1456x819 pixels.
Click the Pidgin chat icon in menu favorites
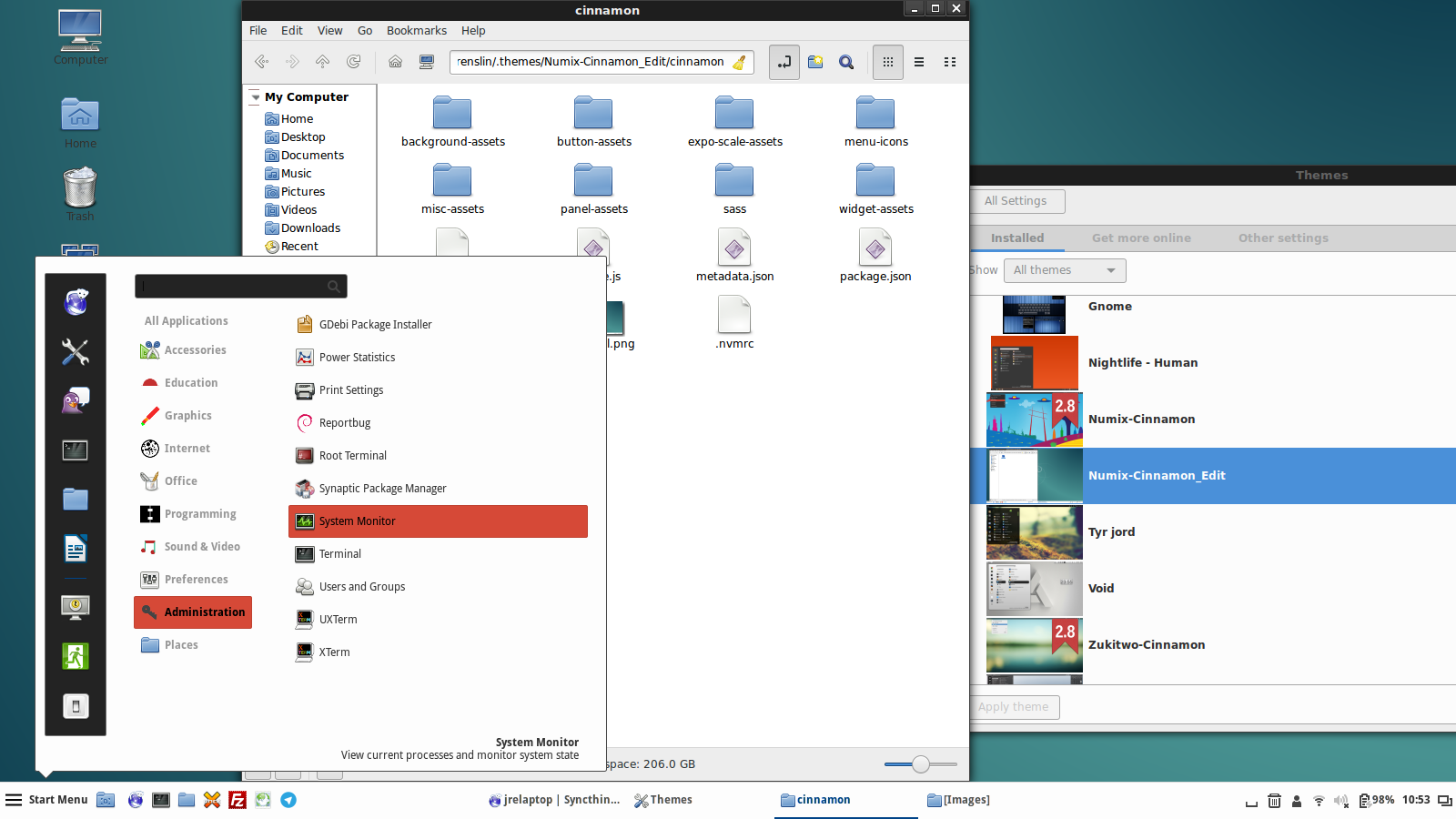coord(76,400)
